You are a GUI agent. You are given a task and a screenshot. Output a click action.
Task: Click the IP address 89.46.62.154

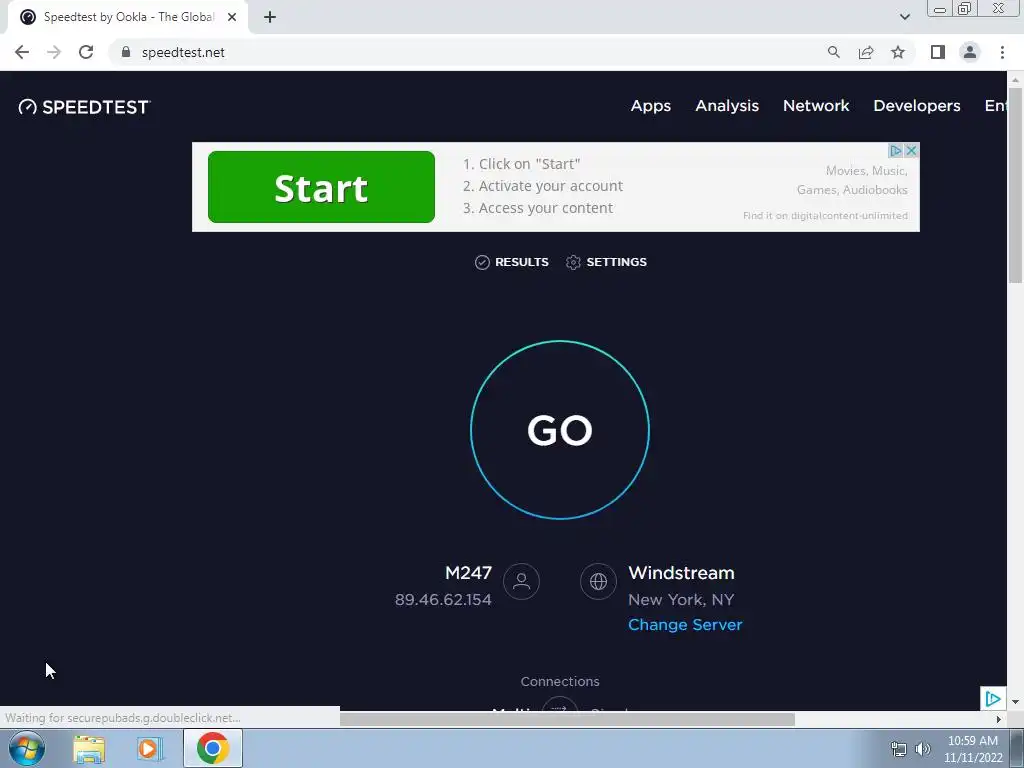[443, 600]
